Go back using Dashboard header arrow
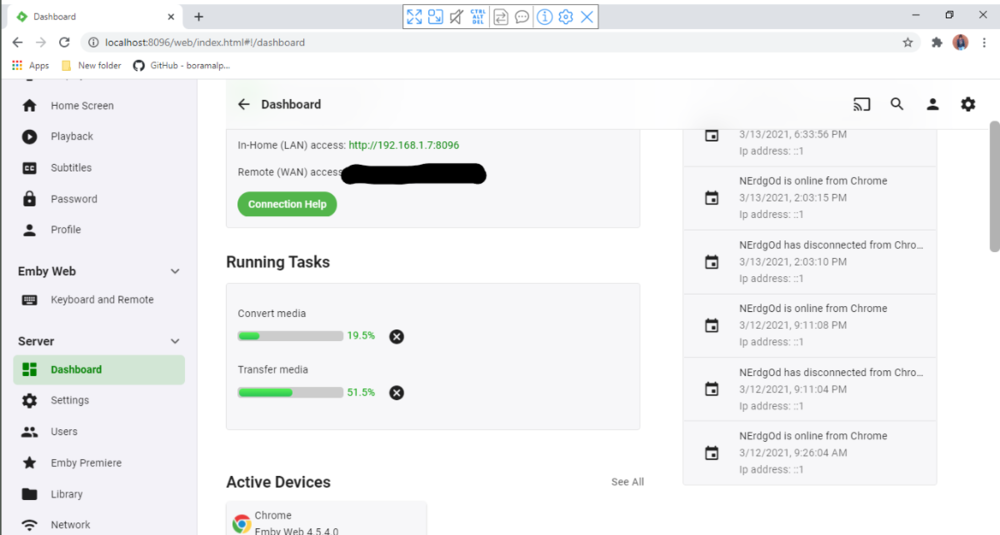 pyautogui.click(x=244, y=105)
